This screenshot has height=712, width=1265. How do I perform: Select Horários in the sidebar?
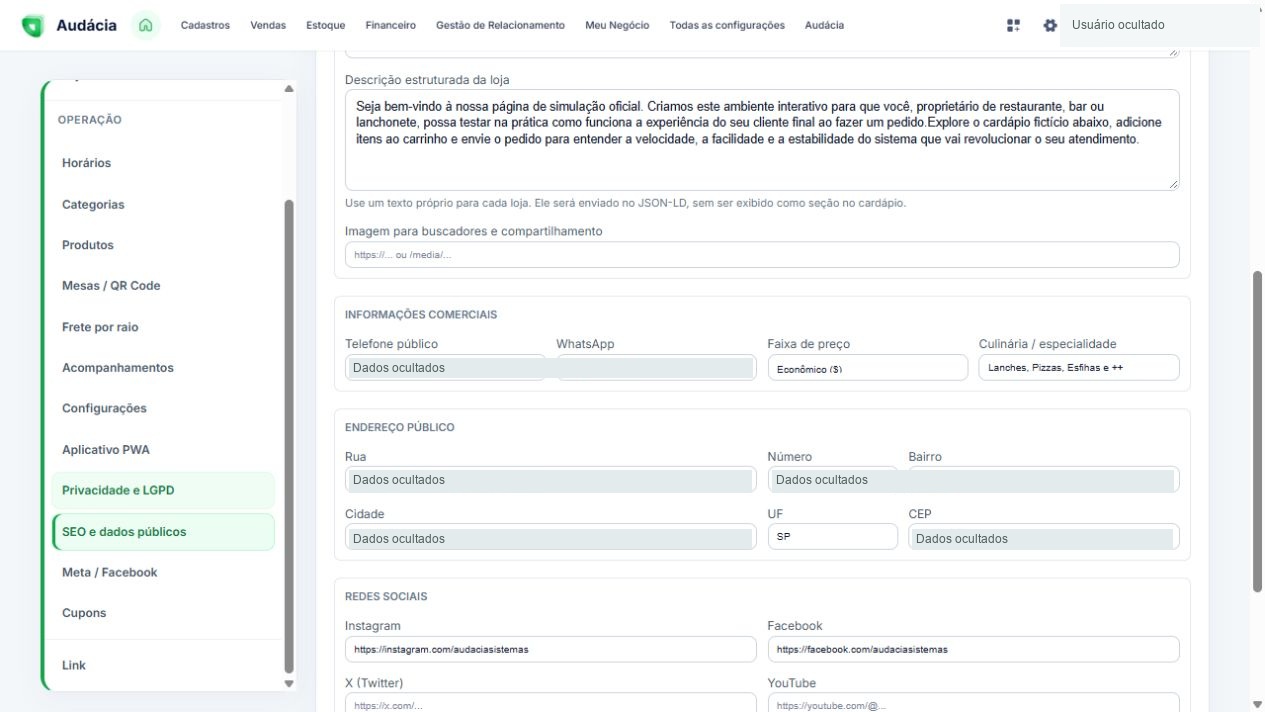162,163
